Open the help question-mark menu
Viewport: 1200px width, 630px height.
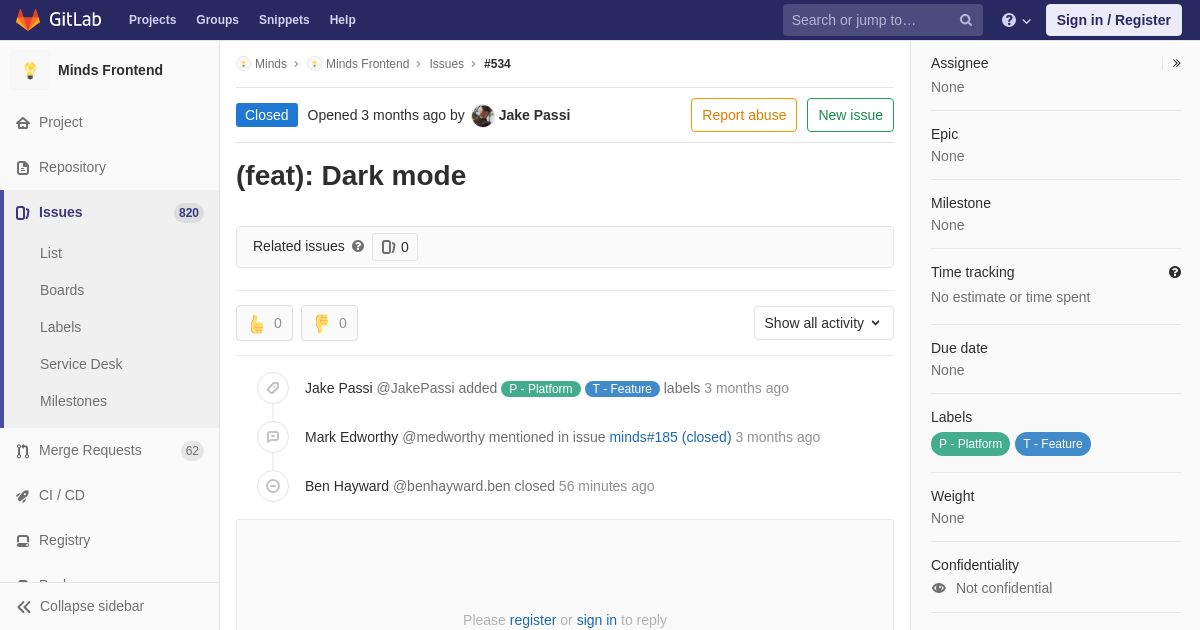coord(1016,20)
